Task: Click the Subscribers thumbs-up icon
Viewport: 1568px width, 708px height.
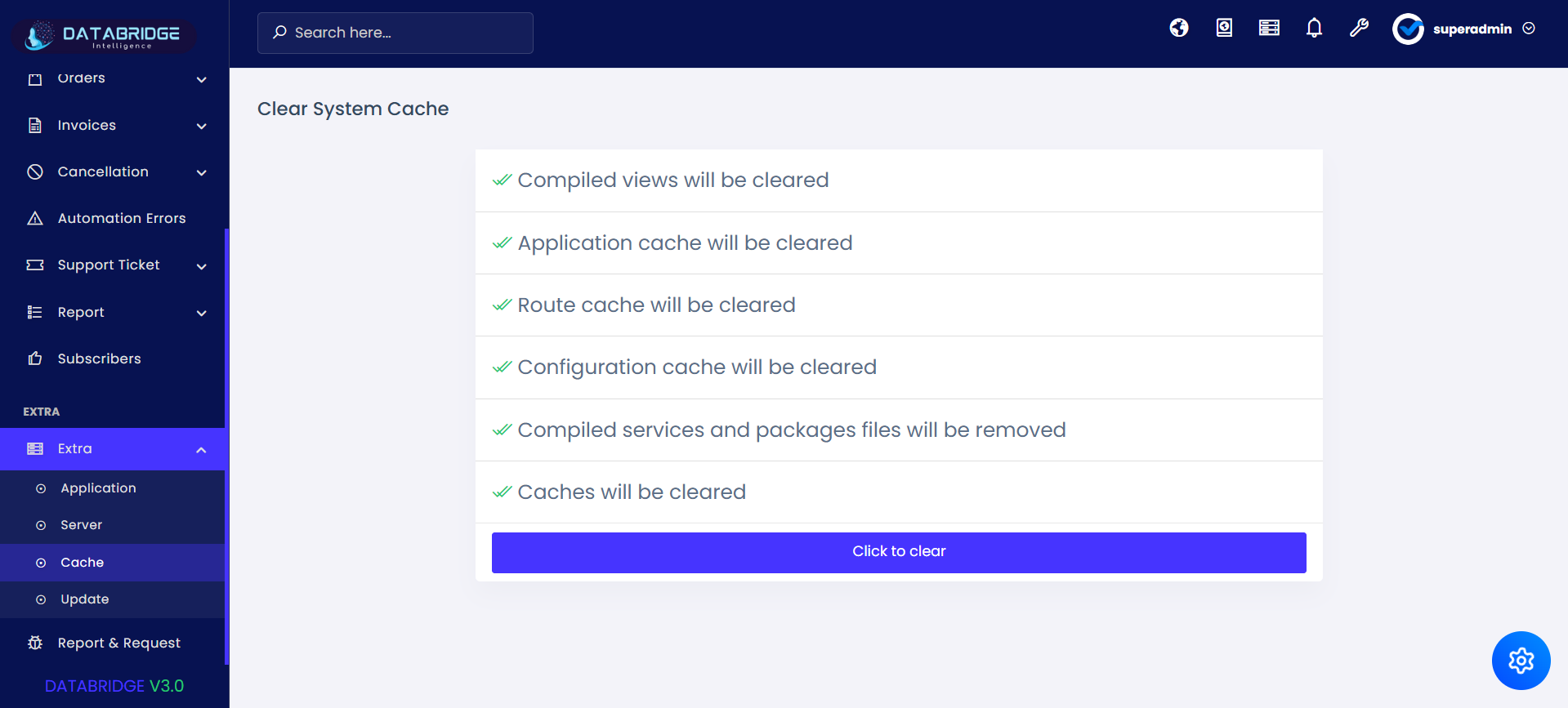Action: click(35, 358)
